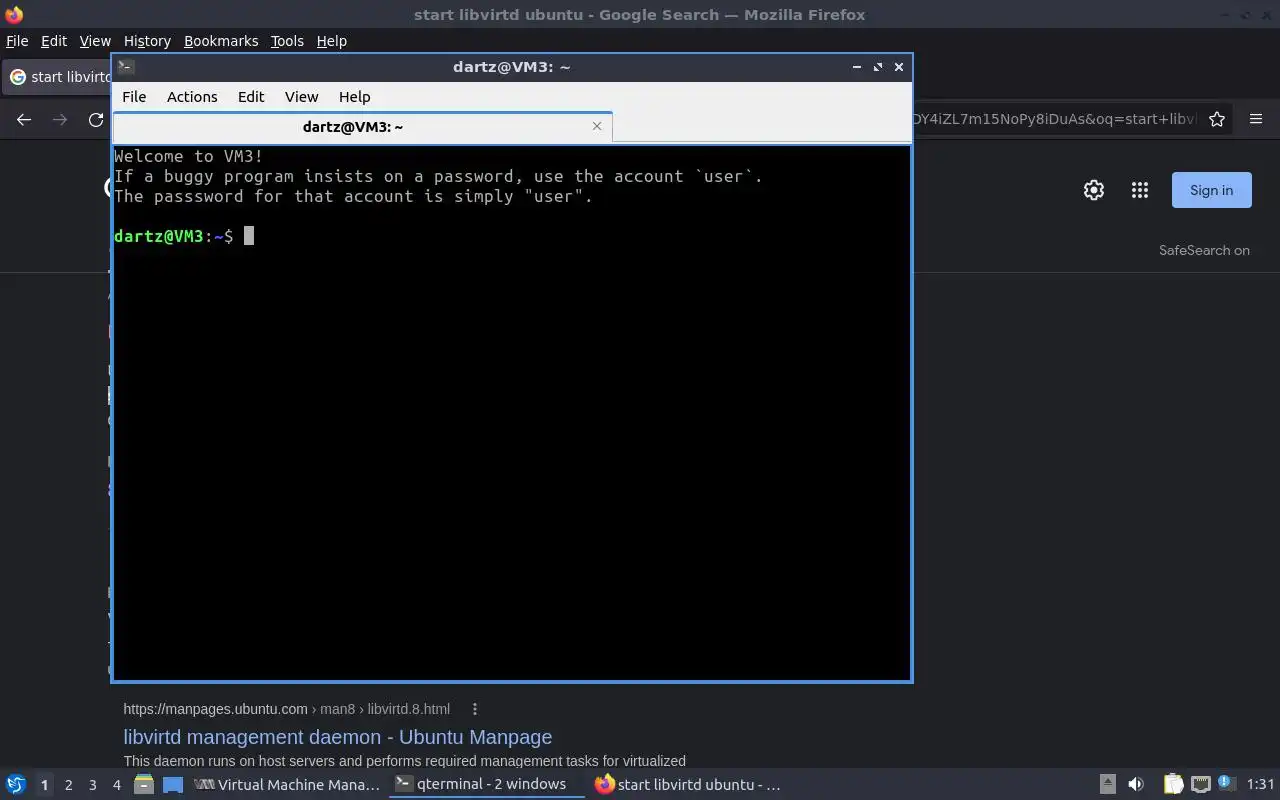This screenshot has height=800, width=1280.
Task: Switch to workspace 1
Action: [44, 785]
